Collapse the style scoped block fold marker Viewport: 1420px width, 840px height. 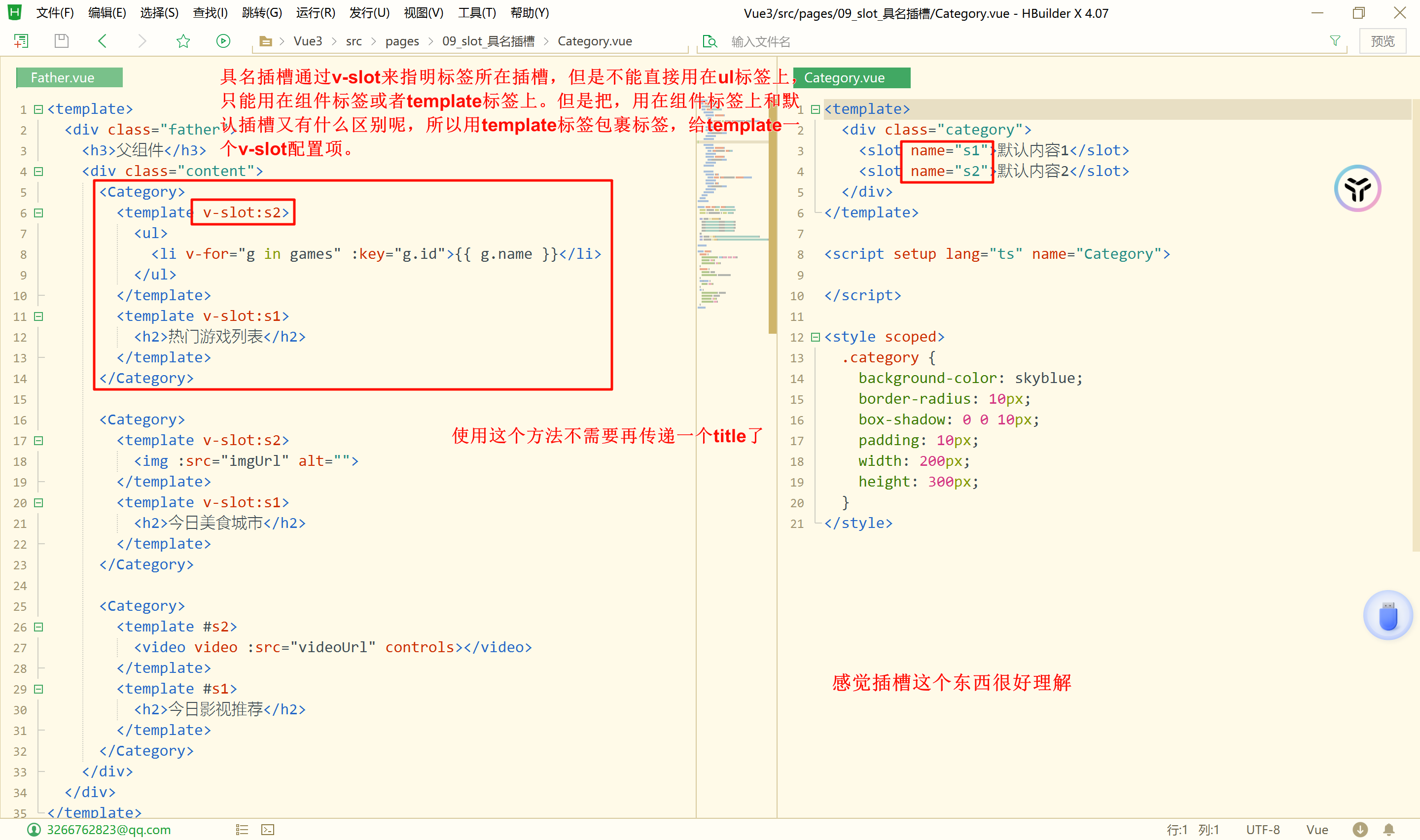tap(815, 337)
